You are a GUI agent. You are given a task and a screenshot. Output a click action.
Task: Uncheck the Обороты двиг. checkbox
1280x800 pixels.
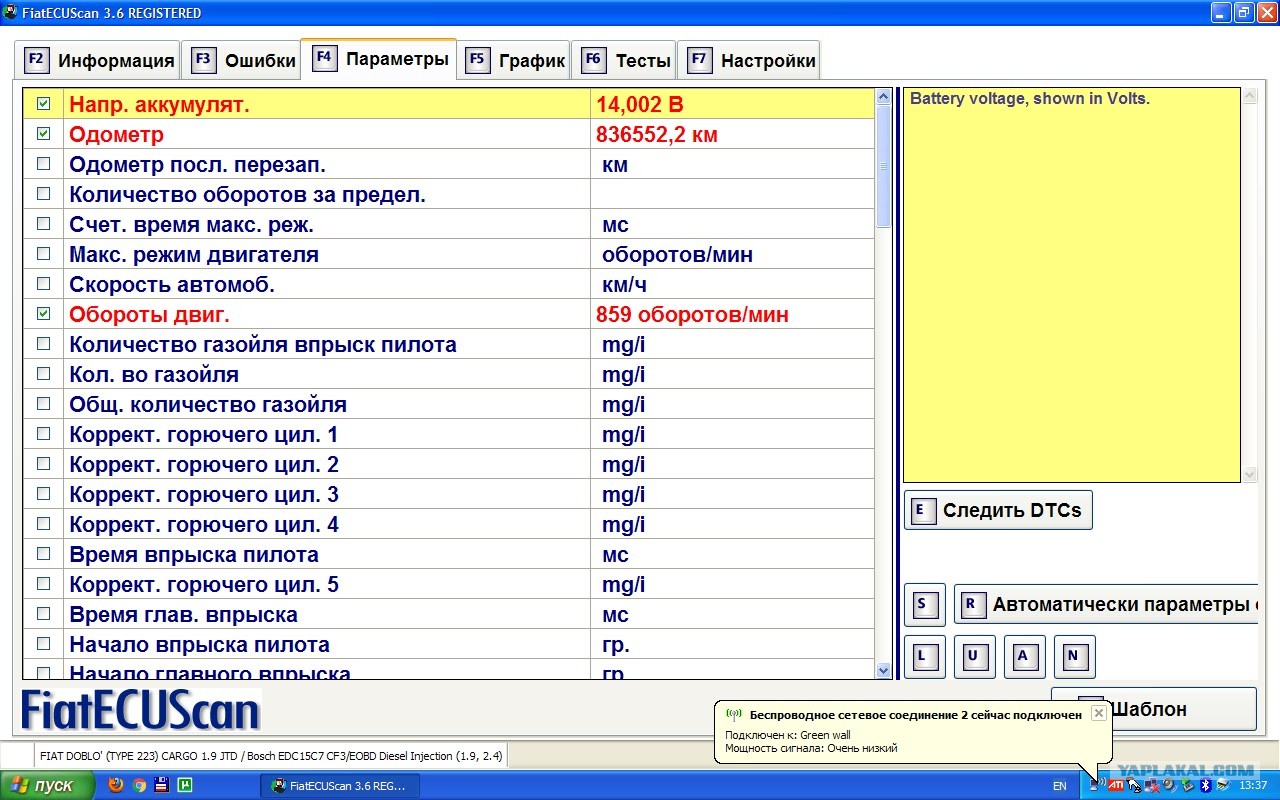point(43,314)
